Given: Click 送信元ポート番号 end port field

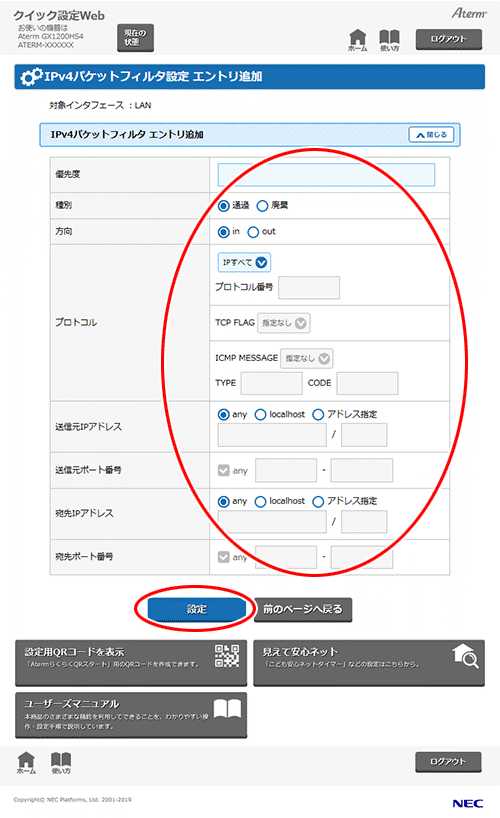Looking at the screenshot, I should (x=362, y=470).
